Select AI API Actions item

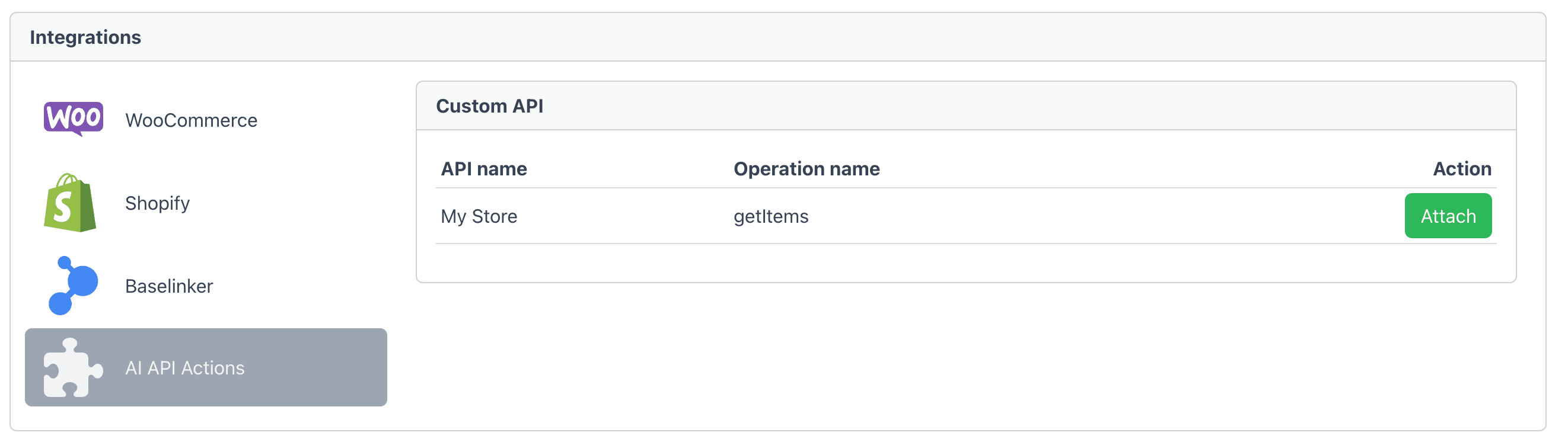[184, 369]
